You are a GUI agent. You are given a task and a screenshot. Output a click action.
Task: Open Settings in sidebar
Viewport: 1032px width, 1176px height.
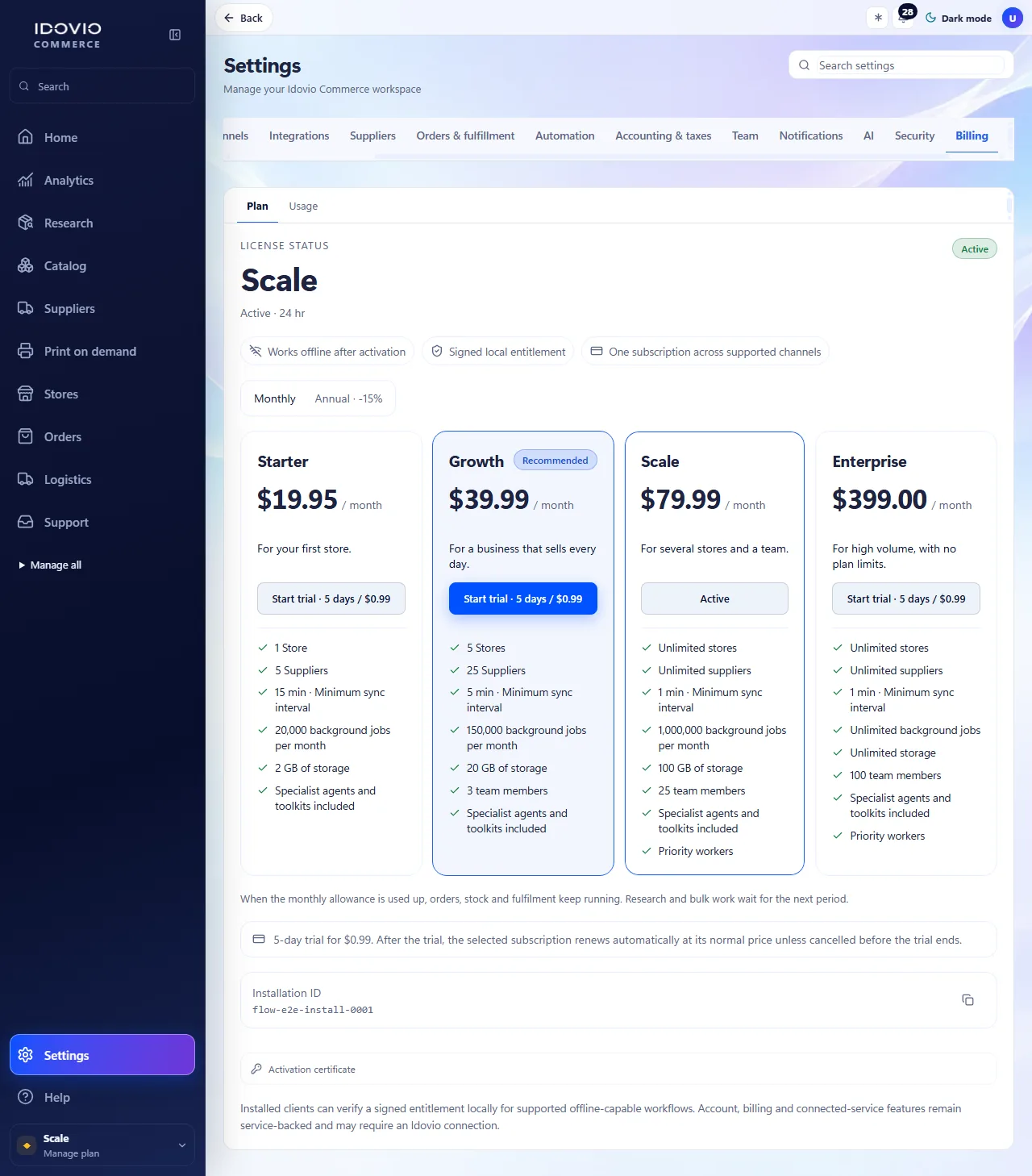pyautogui.click(x=102, y=1055)
